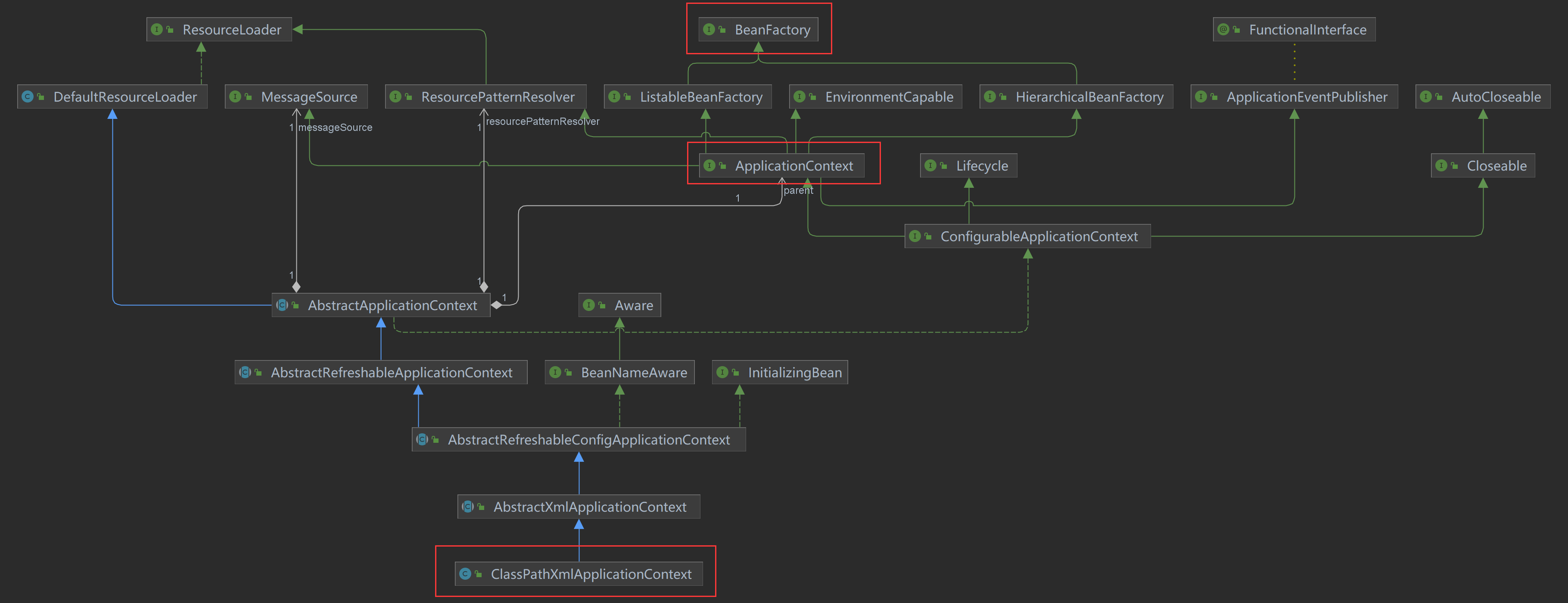This screenshot has height=603, width=1568.
Task: Click the messageSource edge label
Action: click(x=335, y=127)
